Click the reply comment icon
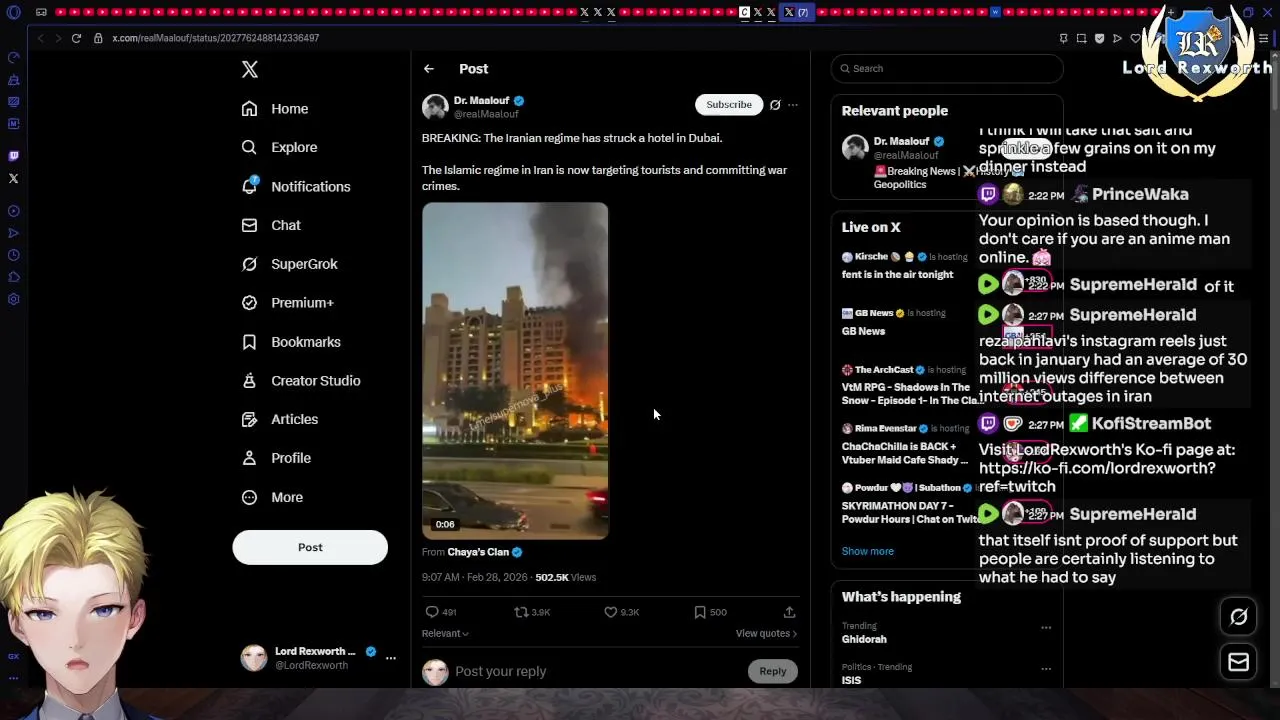The width and height of the screenshot is (1280, 720). 432,612
